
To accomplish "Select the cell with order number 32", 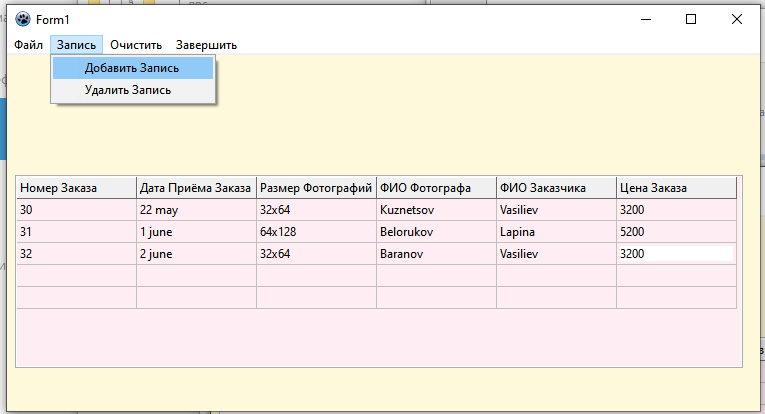I will click(77, 254).
